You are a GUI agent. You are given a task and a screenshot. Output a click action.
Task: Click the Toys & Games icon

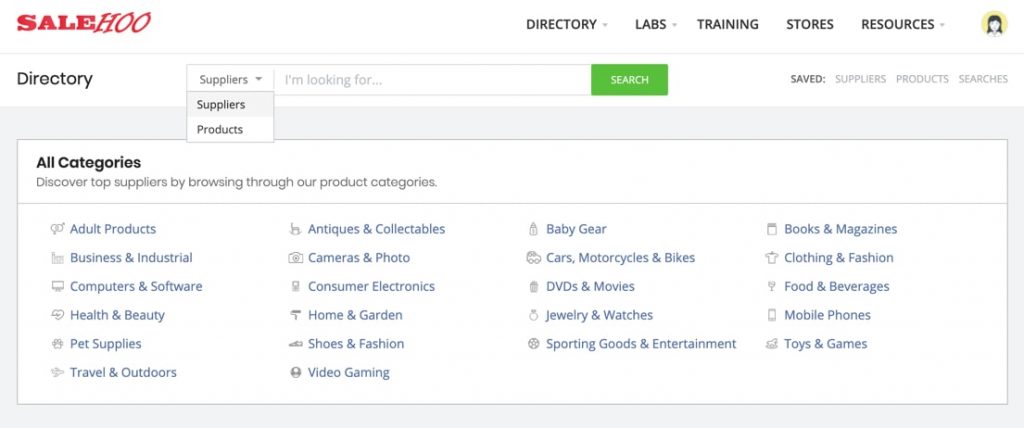pyautogui.click(x=772, y=344)
